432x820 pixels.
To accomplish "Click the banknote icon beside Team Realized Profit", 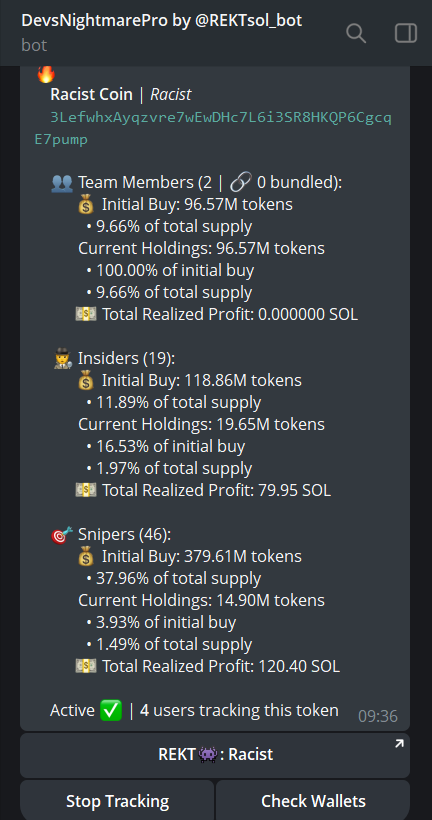I will (86, 315).
